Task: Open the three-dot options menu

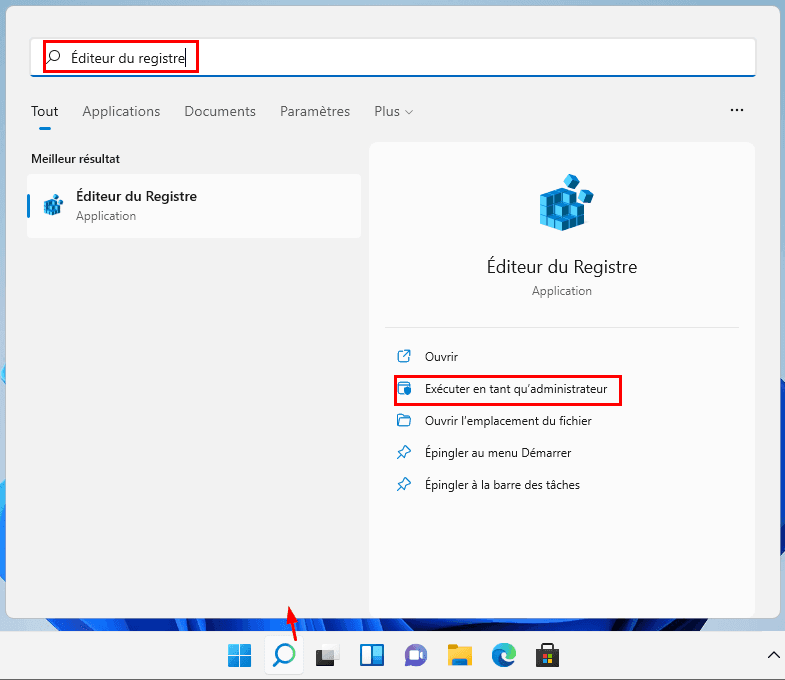Action: click(x=736, y=110)
